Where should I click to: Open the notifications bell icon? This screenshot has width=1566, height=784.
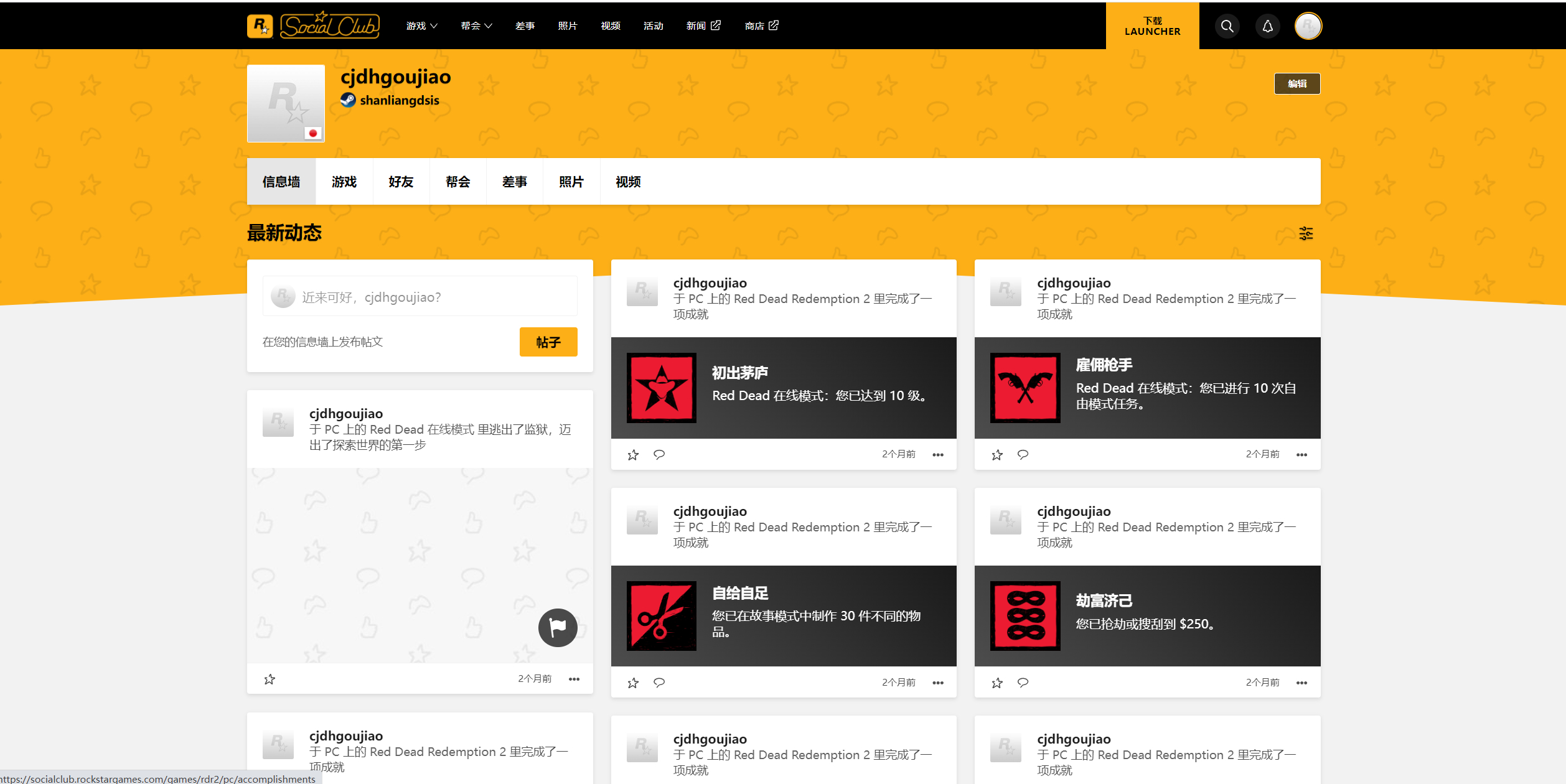1267,26
